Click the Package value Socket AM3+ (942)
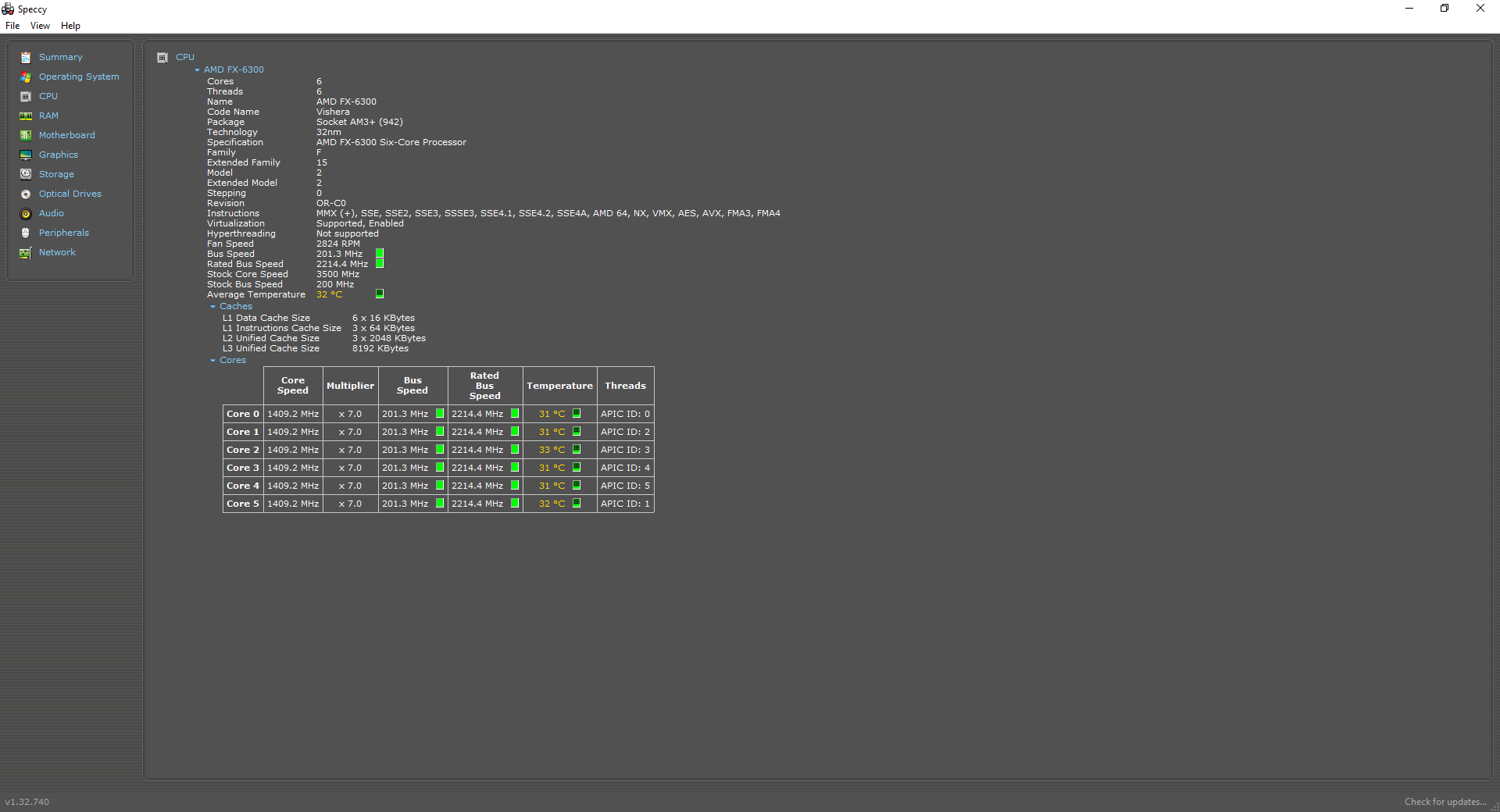 tap(359, 122)
